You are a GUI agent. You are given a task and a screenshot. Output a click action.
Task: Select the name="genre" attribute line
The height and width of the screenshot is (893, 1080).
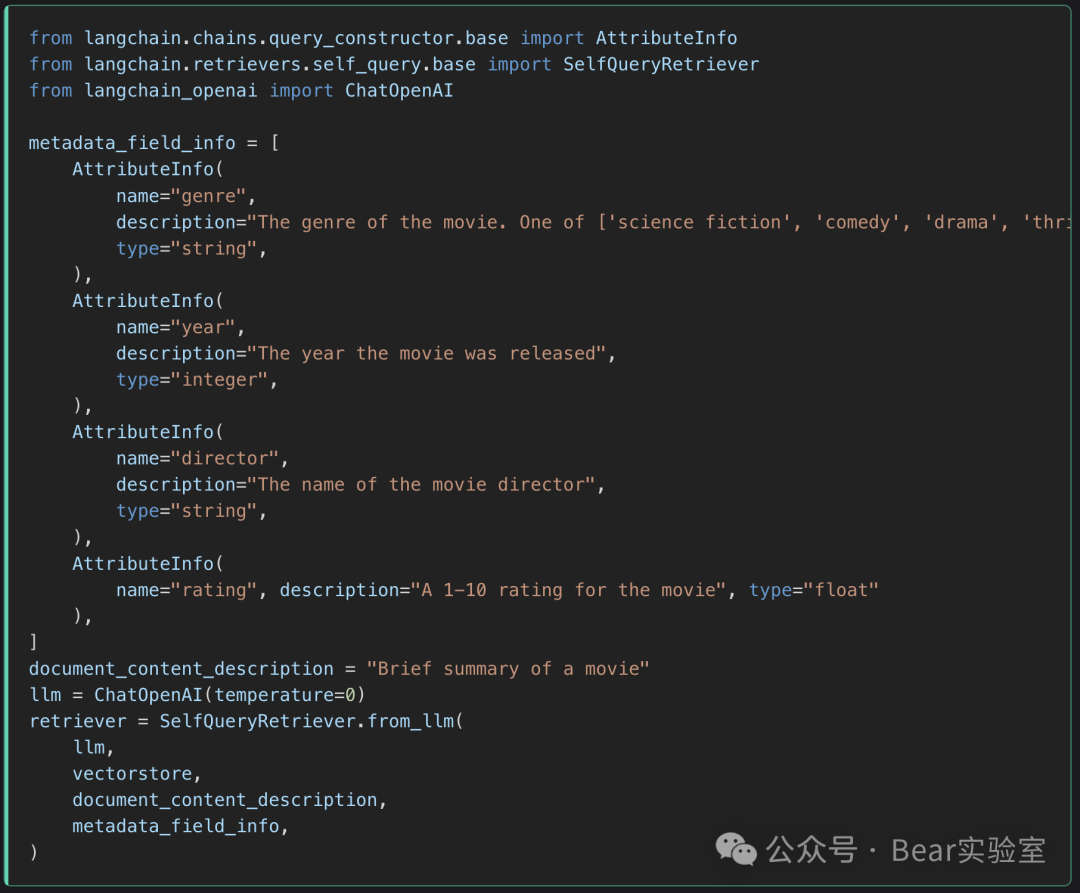click(x=186, y=195)
